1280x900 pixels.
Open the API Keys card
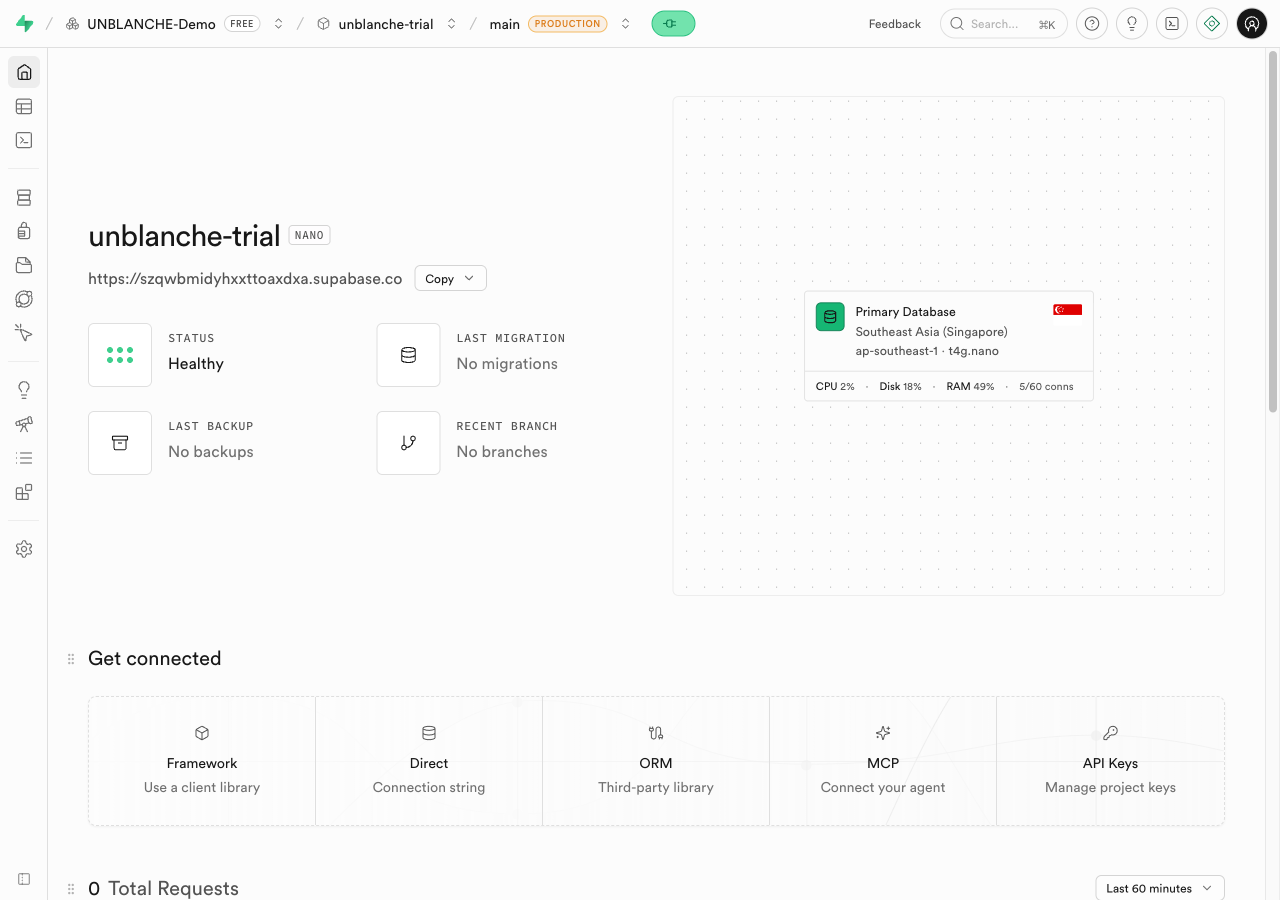point(1110,761)
